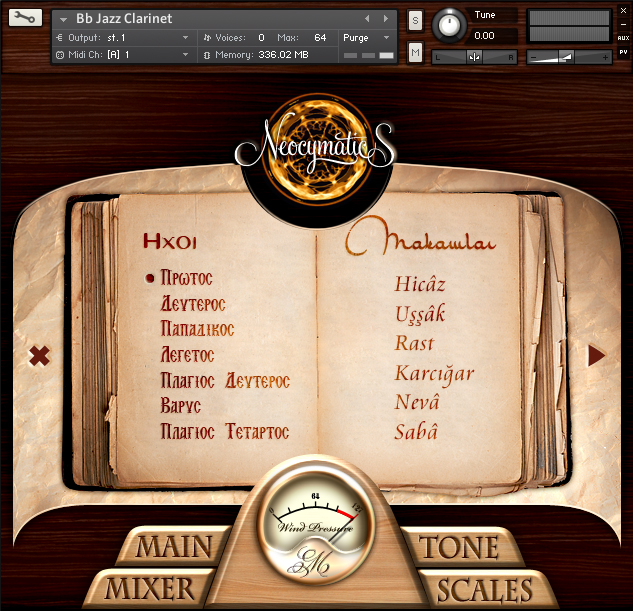The width and height of the screenshot is (633, 611).
Task: Click the volume slider
Action: (569, 57)
